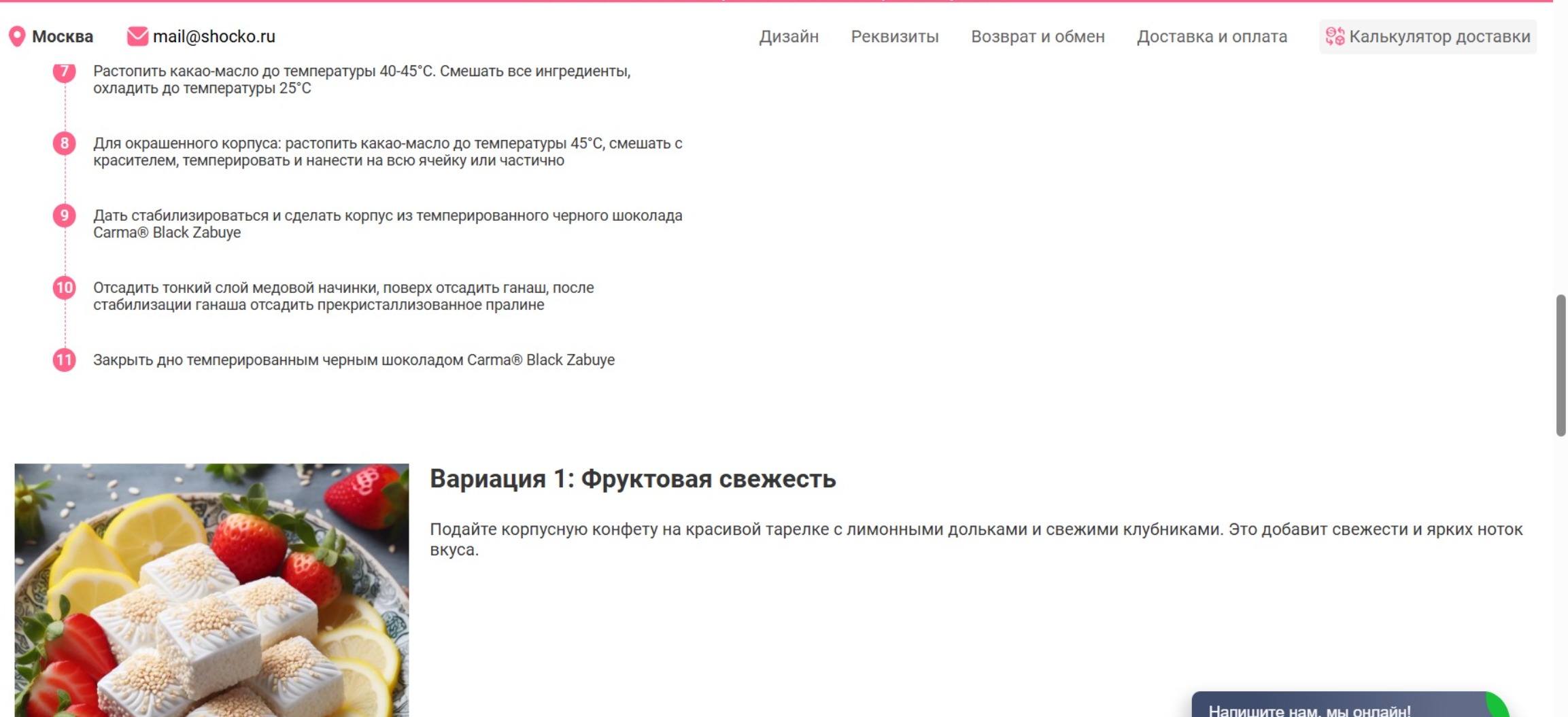Screen dimensions: 1568x717
Task: Open the 'Напишите нам, мы онлайн!' chat widget
Action: [1350, 705]
